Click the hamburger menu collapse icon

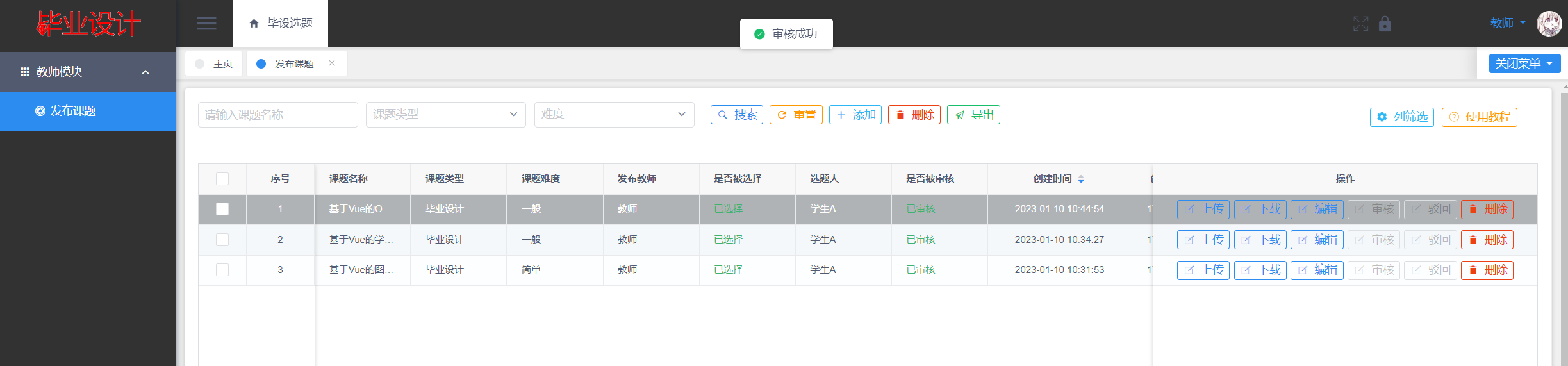(x=206, y=24)
